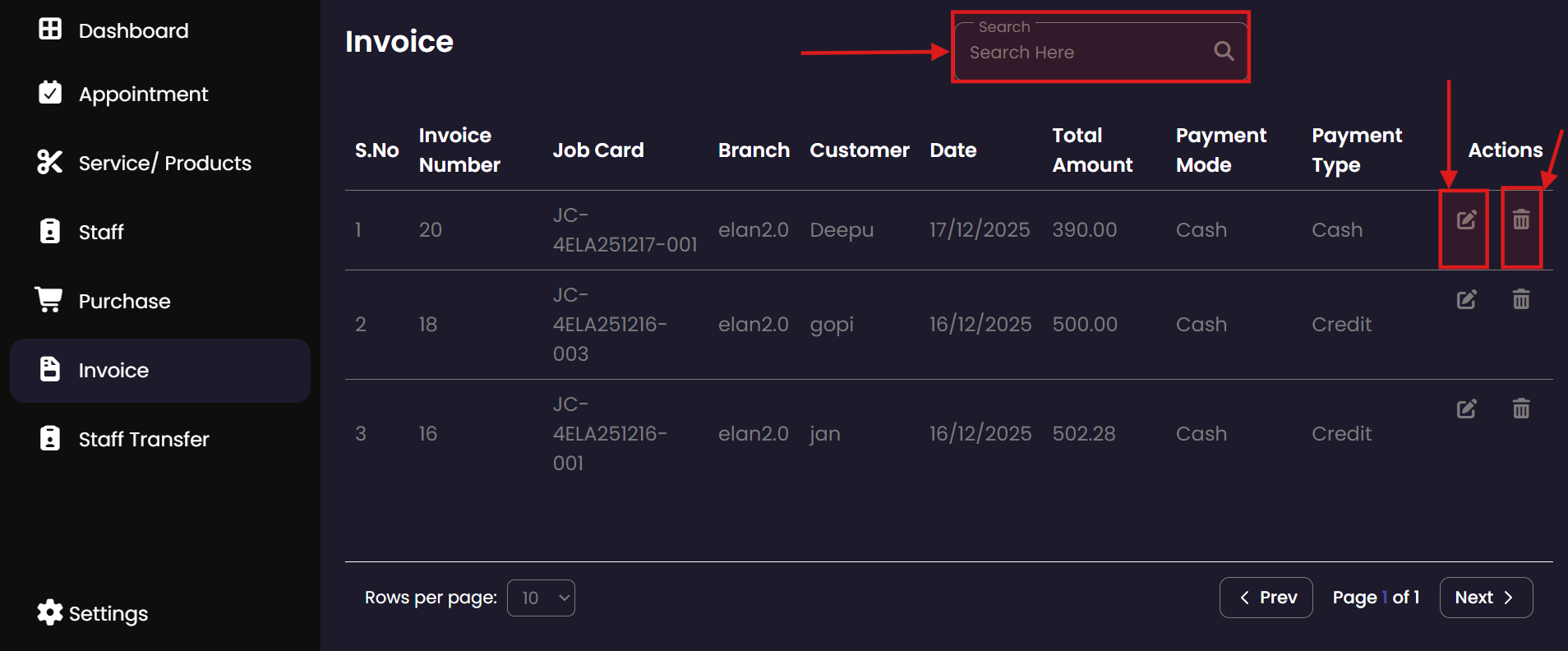Click trash icon for invoice 18
The image size is (1568, 651).
pos(1520,300)
